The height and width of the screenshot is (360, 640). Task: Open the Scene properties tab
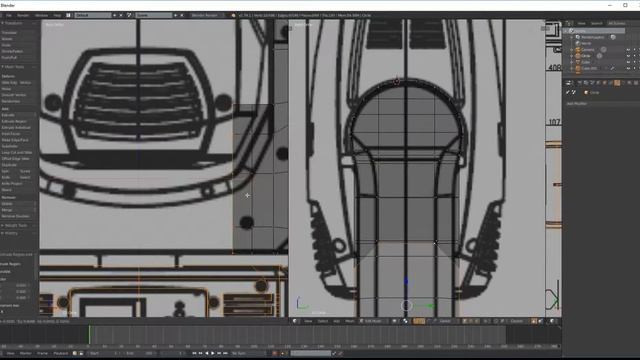coord(592,82)
